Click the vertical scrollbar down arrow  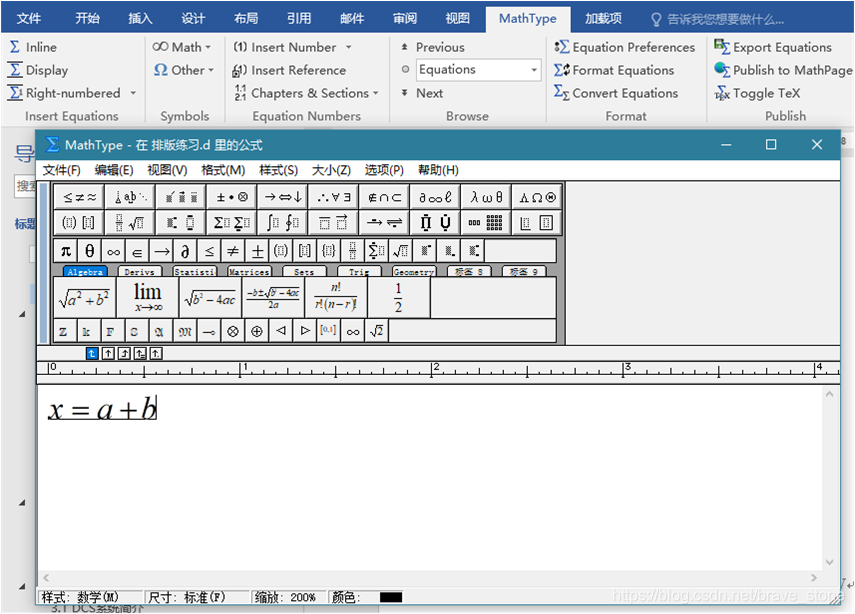pos(829,562)
